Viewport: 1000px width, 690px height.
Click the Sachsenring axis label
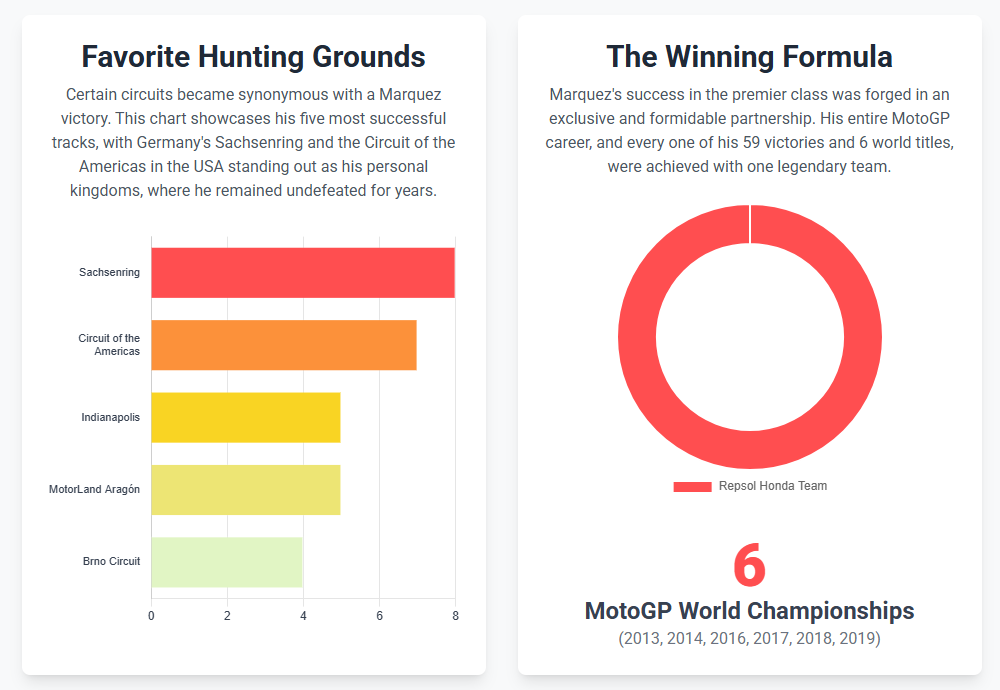tap(110, 272)
